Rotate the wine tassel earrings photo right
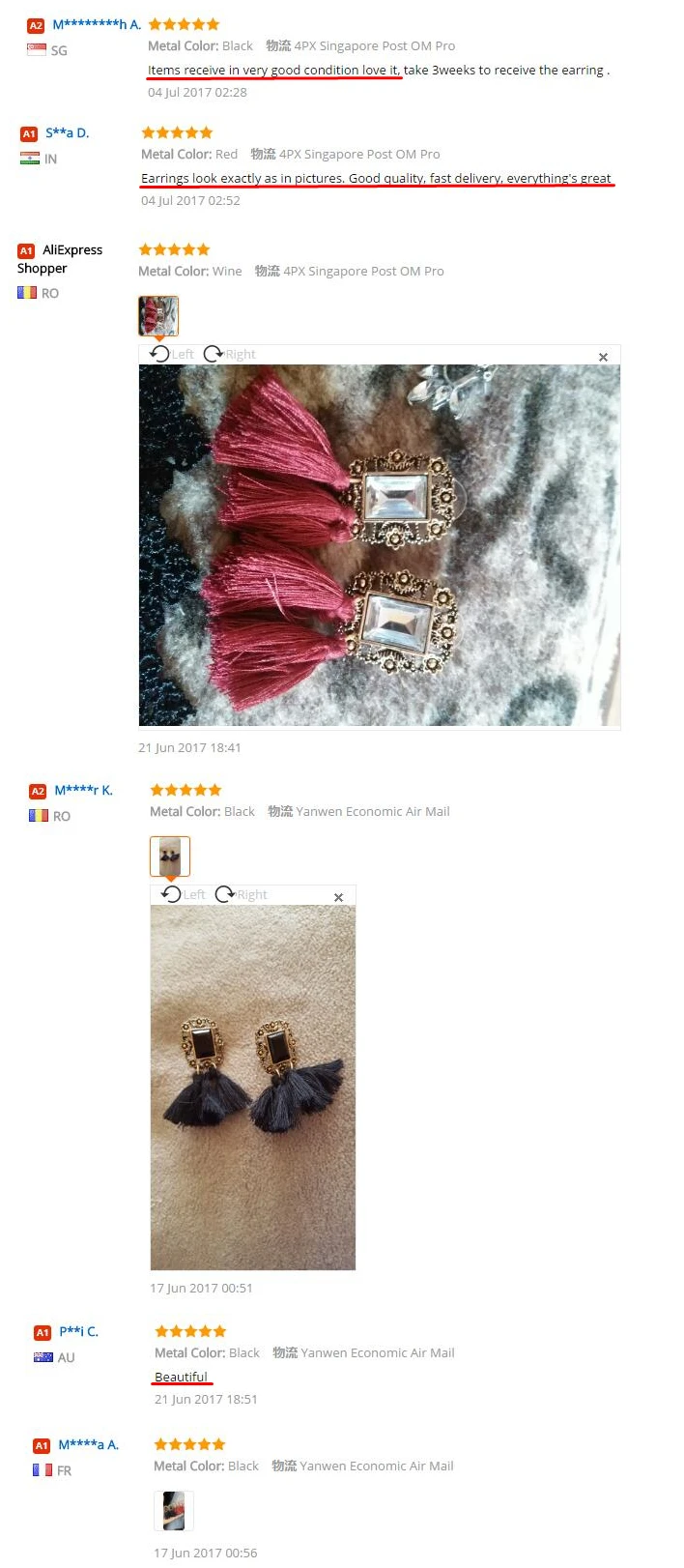Viewport: 684px width, 1568px height. pyautogui.click(x=230, y=354)
